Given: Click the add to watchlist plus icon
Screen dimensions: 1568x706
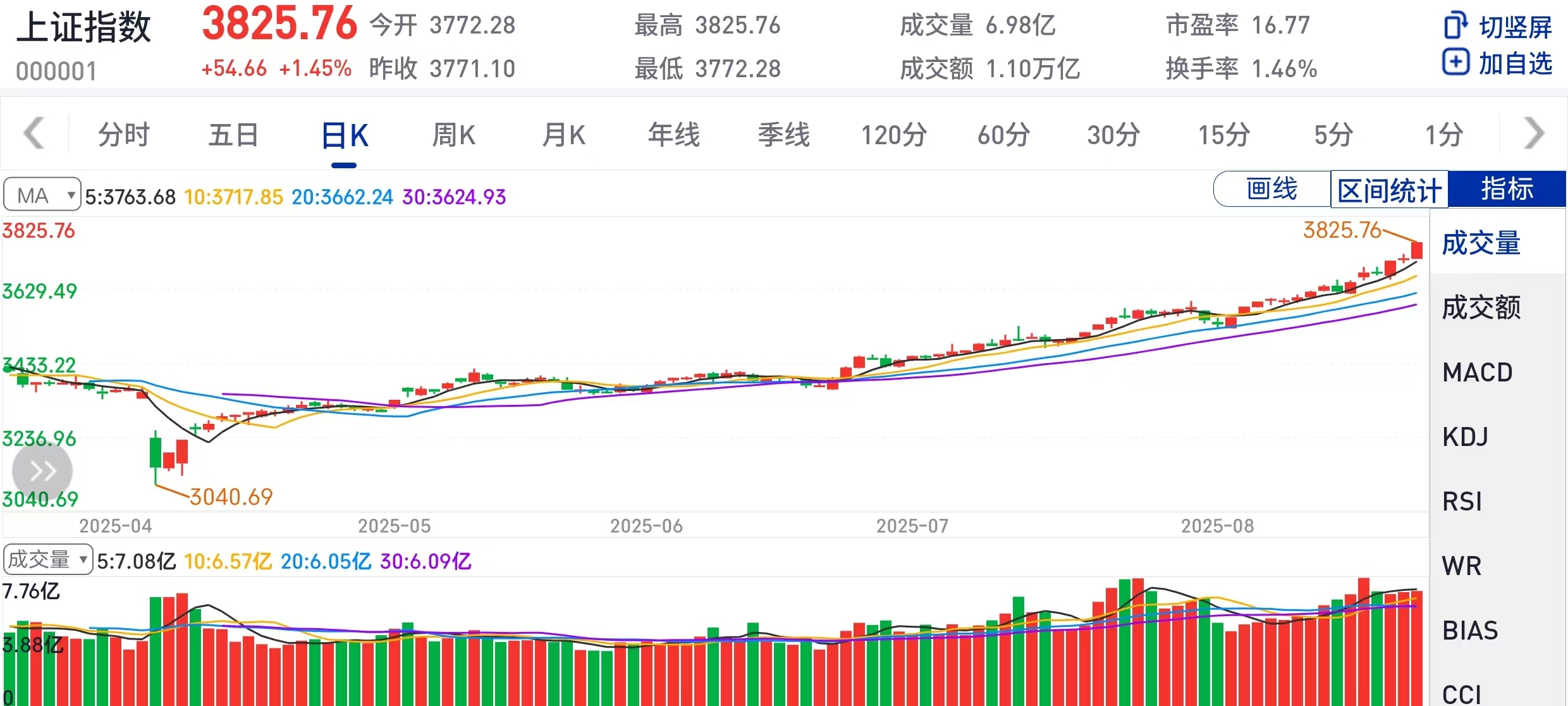Looking at the screenshot, I should (1455, 62).
